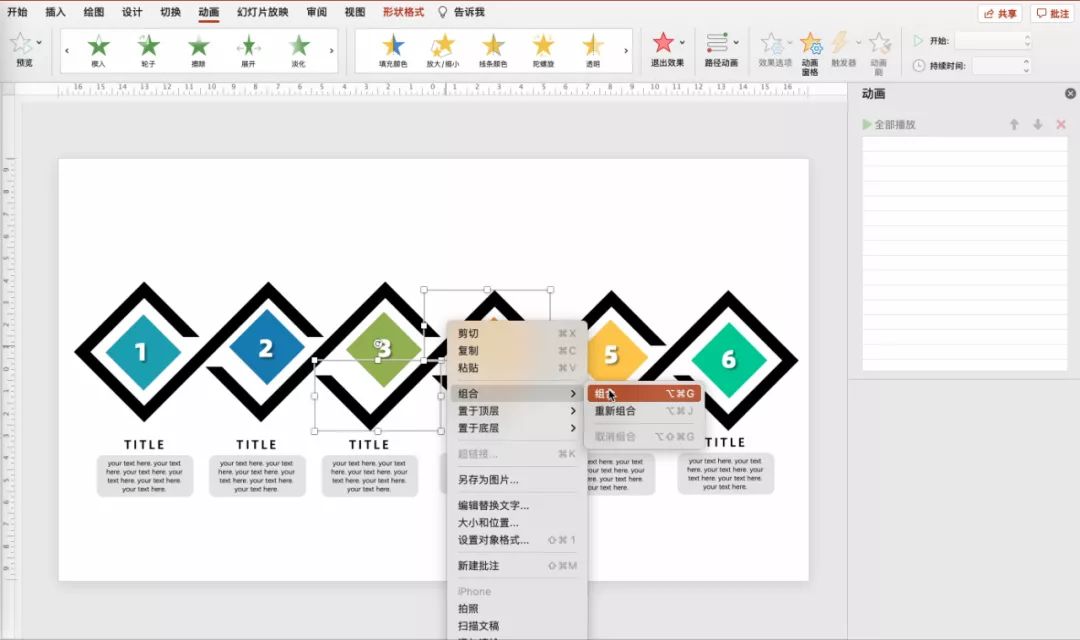Apply the 展开 expand entrance effect
1080x640 pixels.
click(248, 50)
